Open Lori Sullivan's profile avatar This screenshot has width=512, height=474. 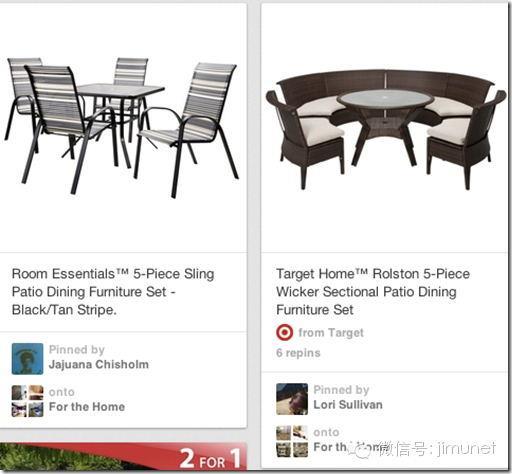coord(292,399)
